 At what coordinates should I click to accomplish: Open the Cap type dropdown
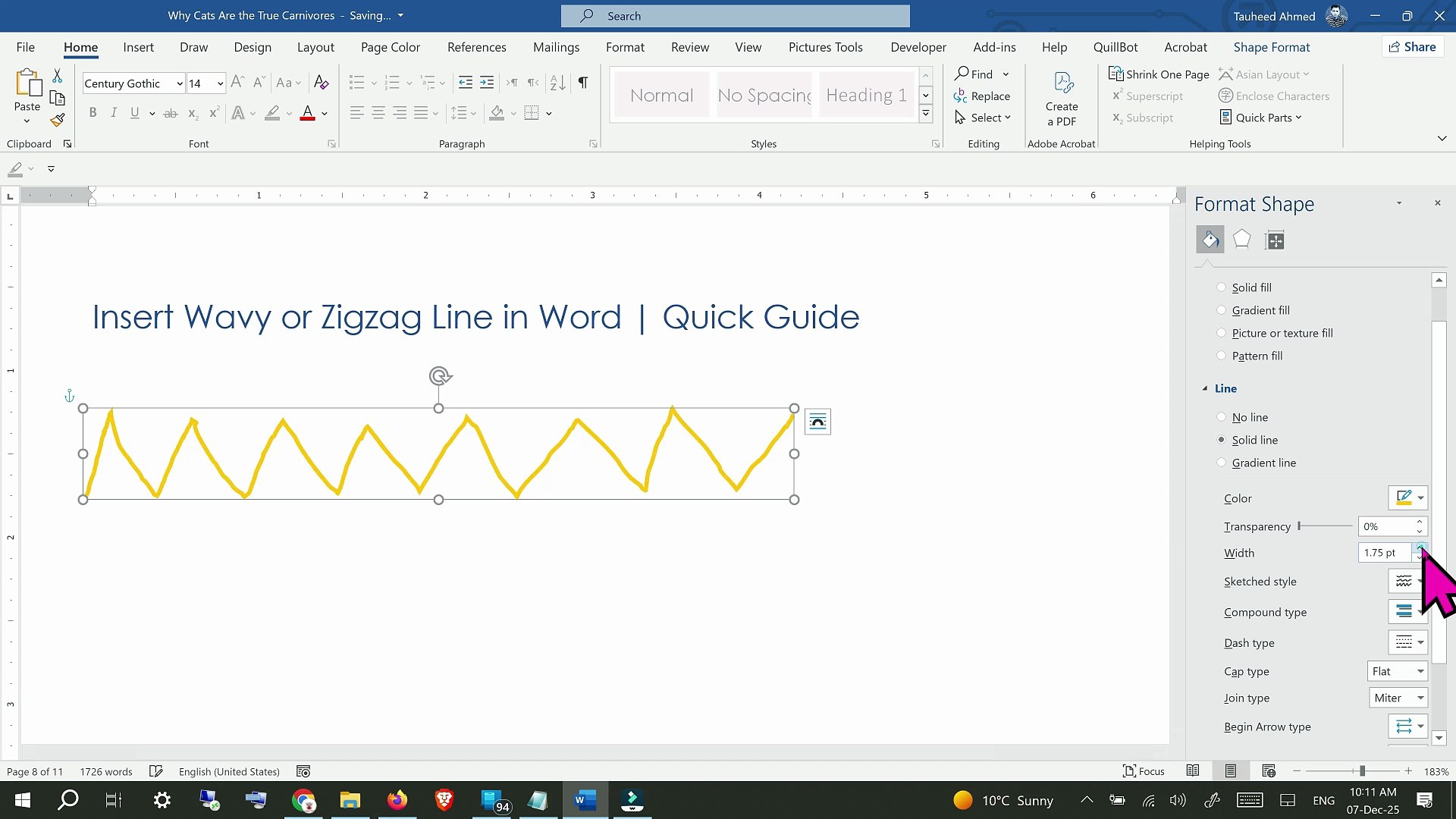tap(1398, 671)
